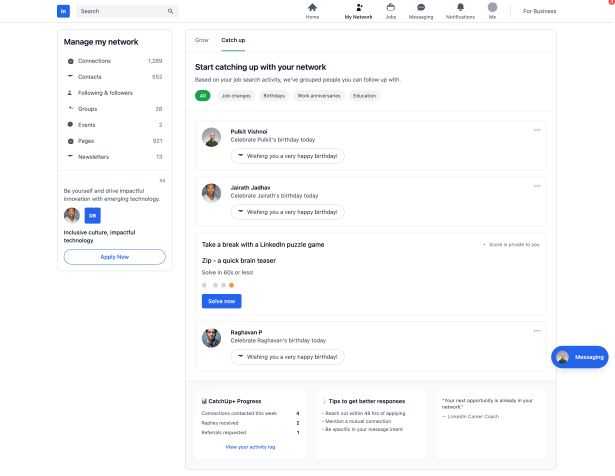Image resolution: width=615 pixels, height=476 pixels.
Task: Open Jairath Jadhav's profile photo
Action: pos(211,193)
